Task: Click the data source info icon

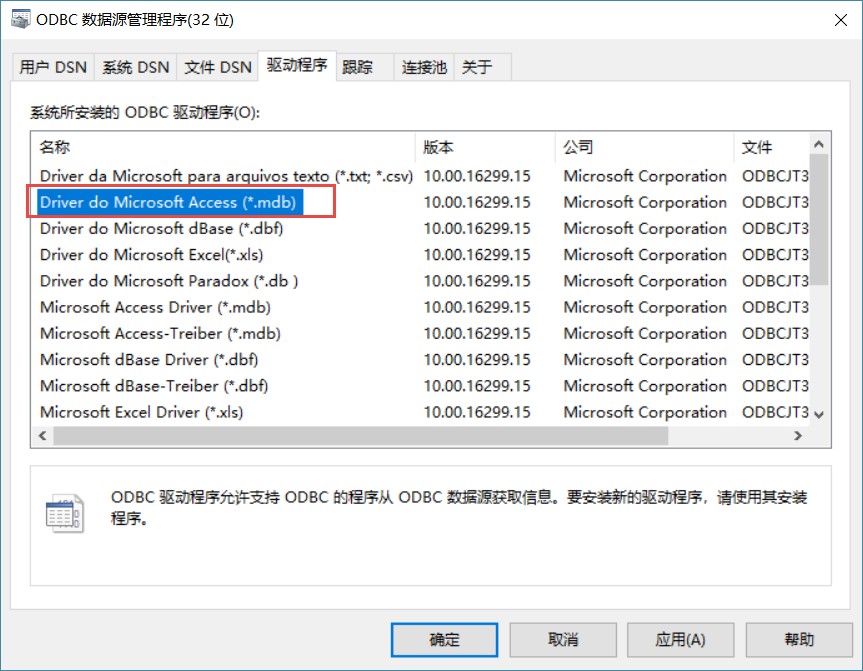Action: click(x=65, y=511)
